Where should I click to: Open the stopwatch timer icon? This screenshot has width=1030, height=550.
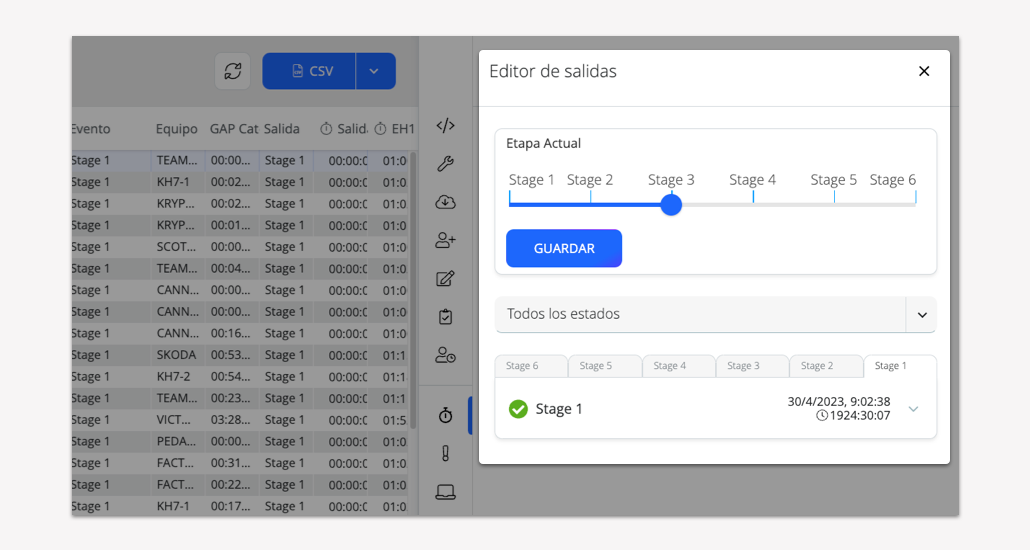(x=446, y=415)
